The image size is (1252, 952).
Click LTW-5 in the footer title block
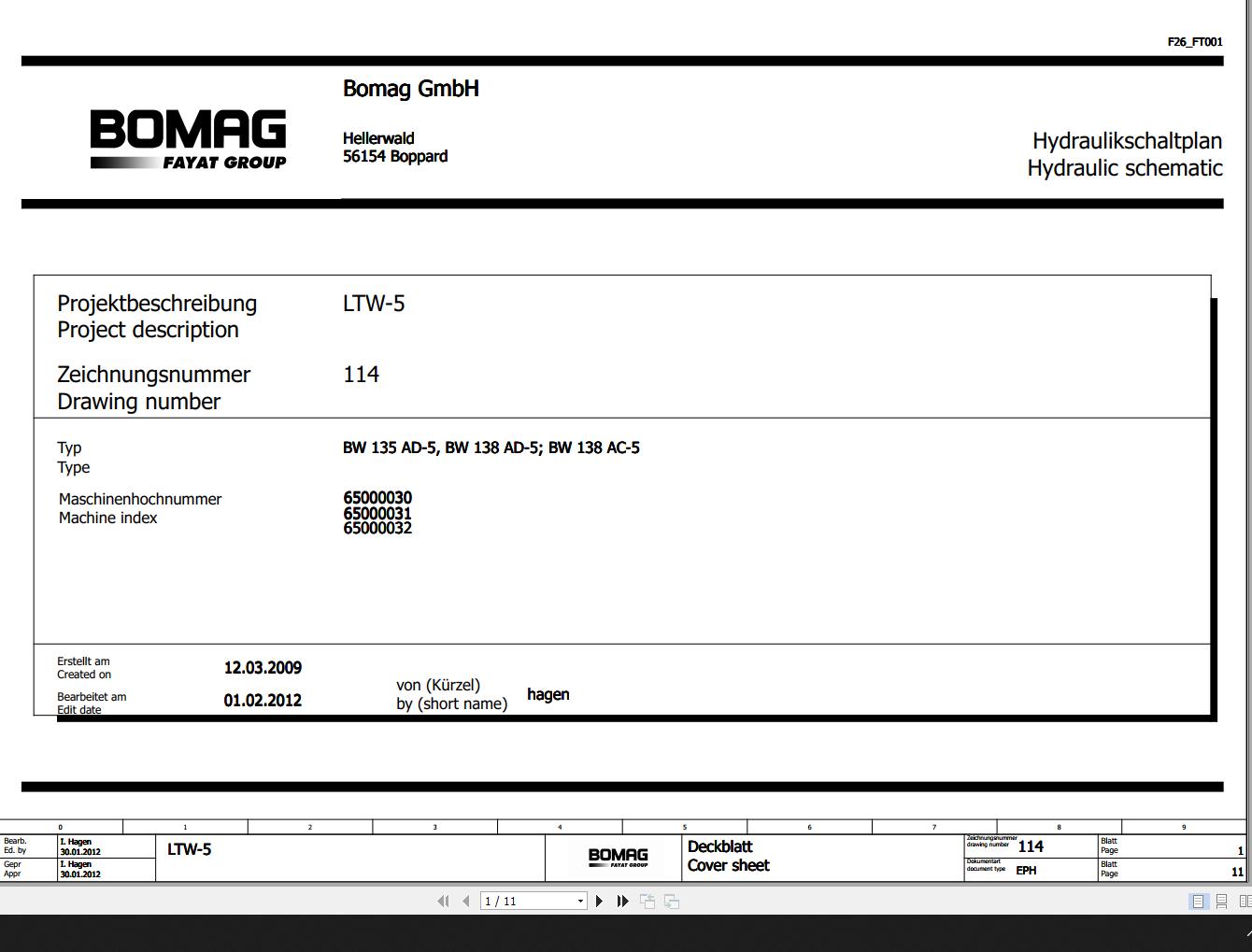pyautogui.click(x=190, y=849)
